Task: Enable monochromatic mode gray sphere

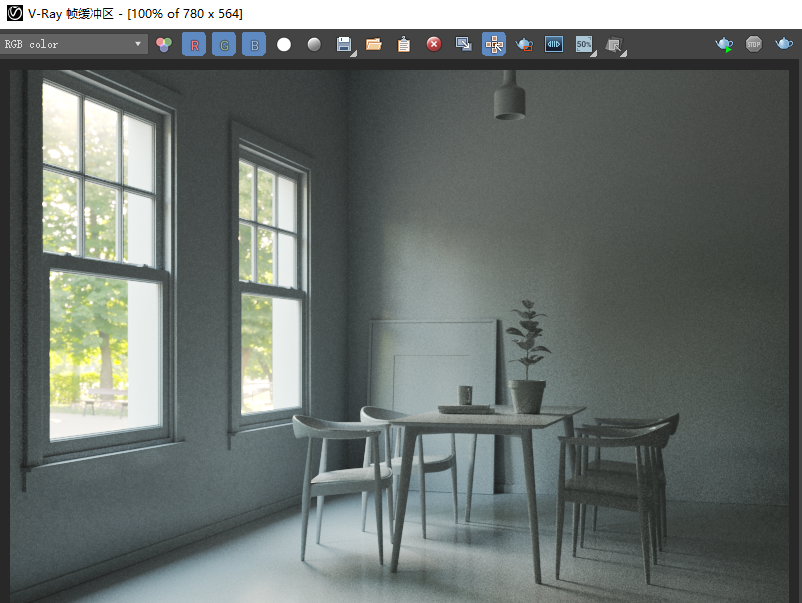Action: pos(314,44)
